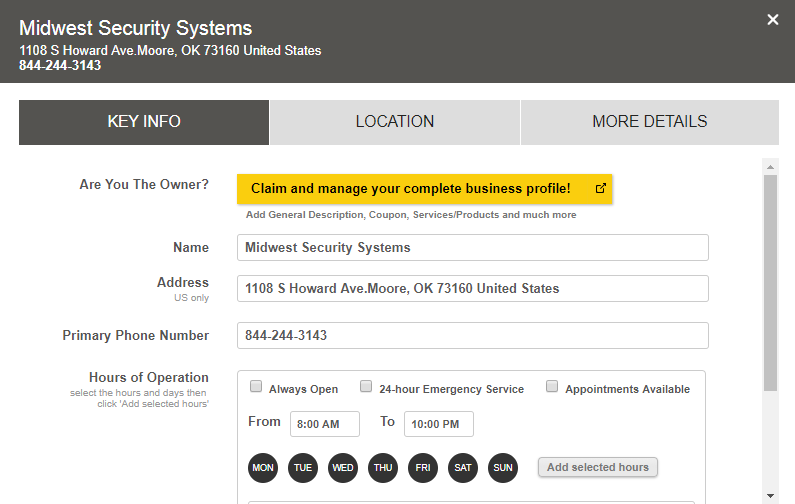Check 24-hour Emergency Service option
The height and width of the screenshot is (504, 795).
point(366,387)
